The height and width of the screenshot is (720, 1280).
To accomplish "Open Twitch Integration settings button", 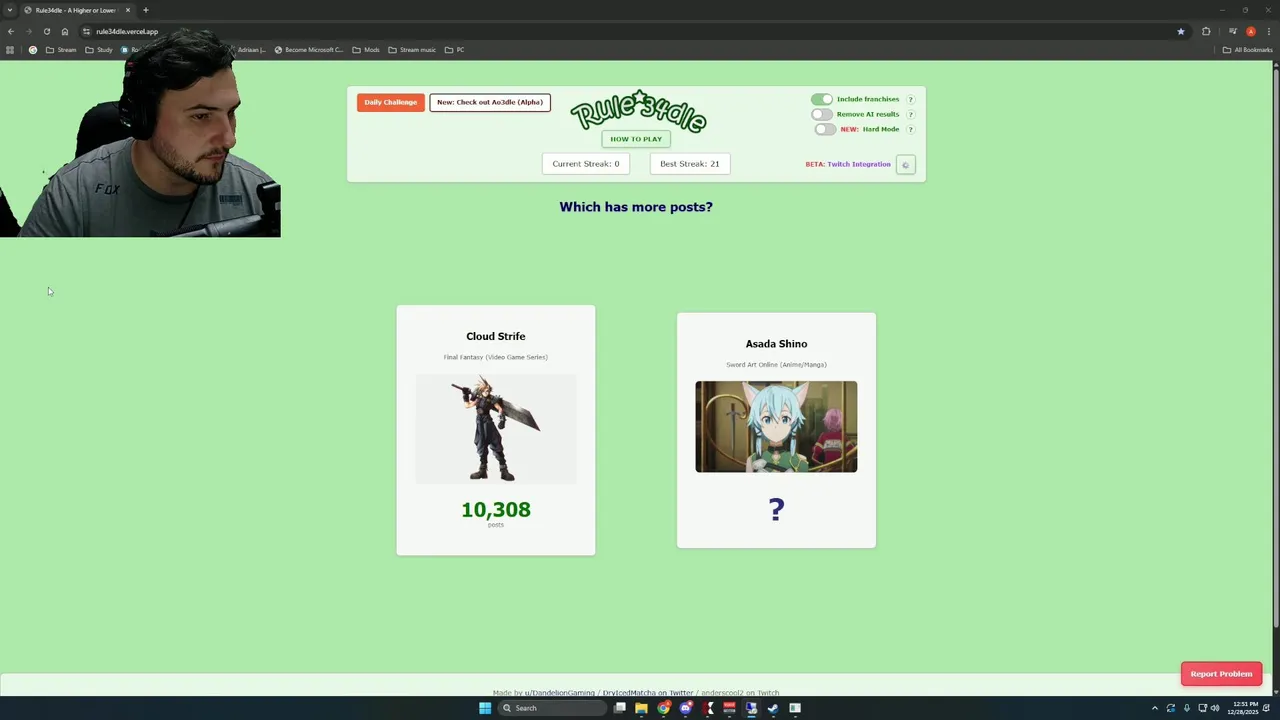I will (x=905, y=165).
